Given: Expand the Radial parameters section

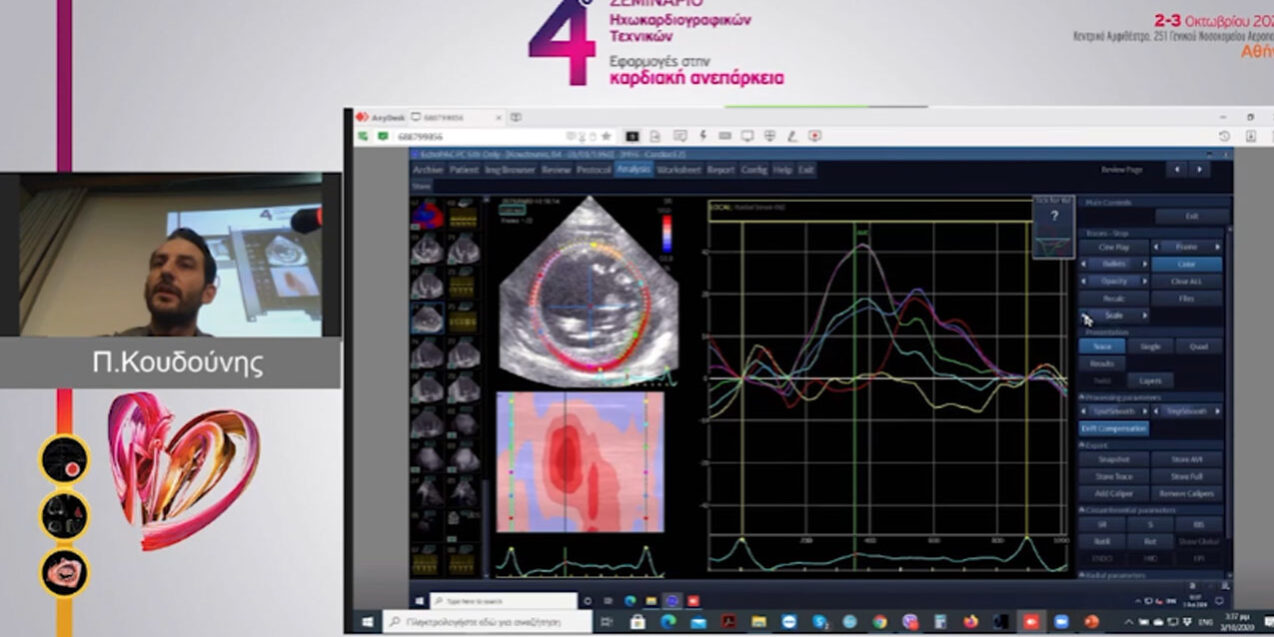Looking at the screenshot, I should [x=1084, y=575].
